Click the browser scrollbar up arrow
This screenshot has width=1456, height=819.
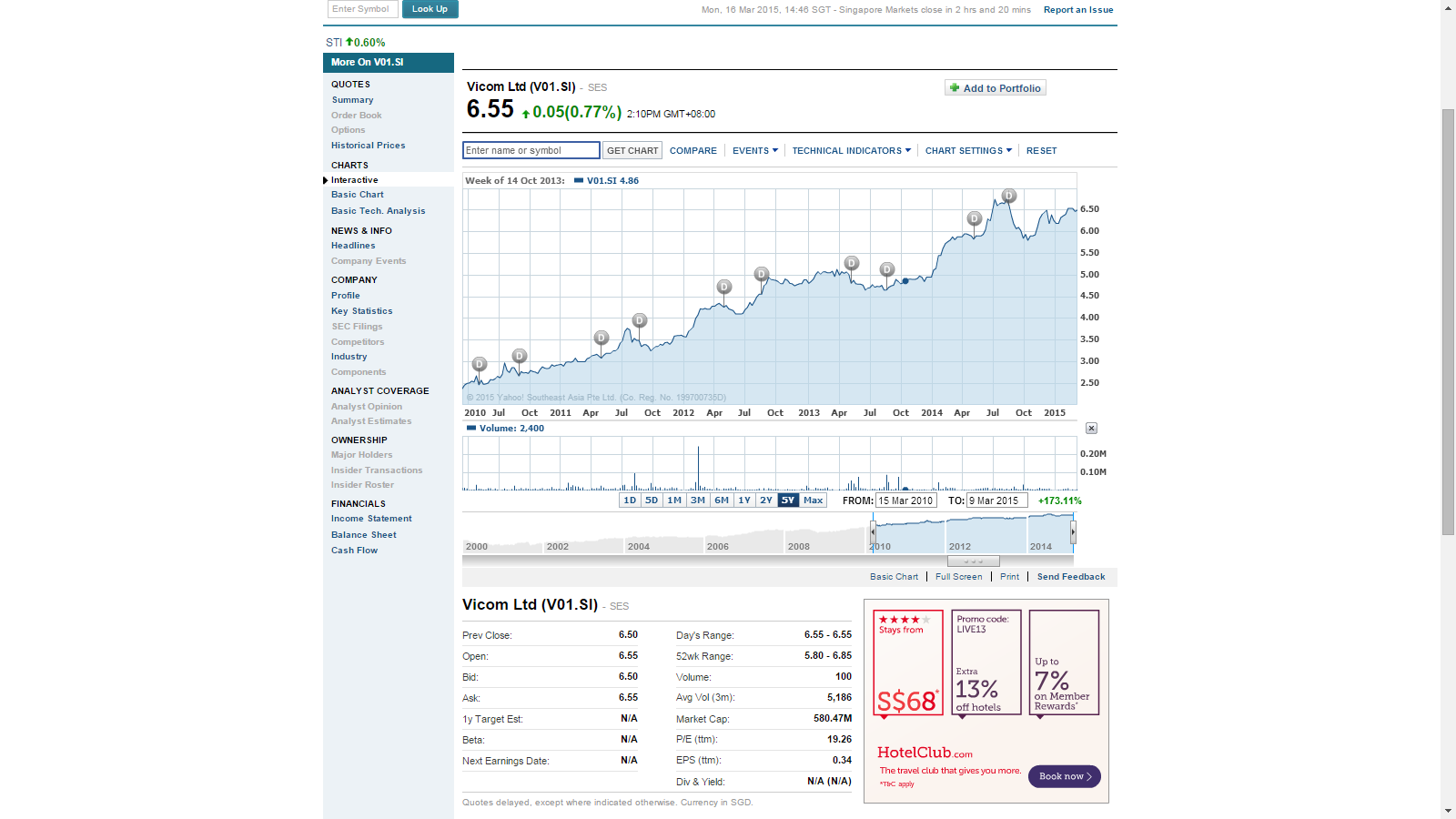click(x=1448, y=7)
